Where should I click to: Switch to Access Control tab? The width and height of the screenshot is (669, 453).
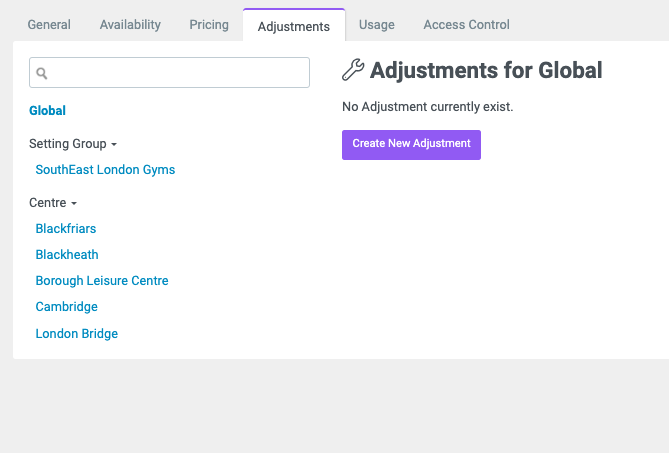click(x=466, y=25)
